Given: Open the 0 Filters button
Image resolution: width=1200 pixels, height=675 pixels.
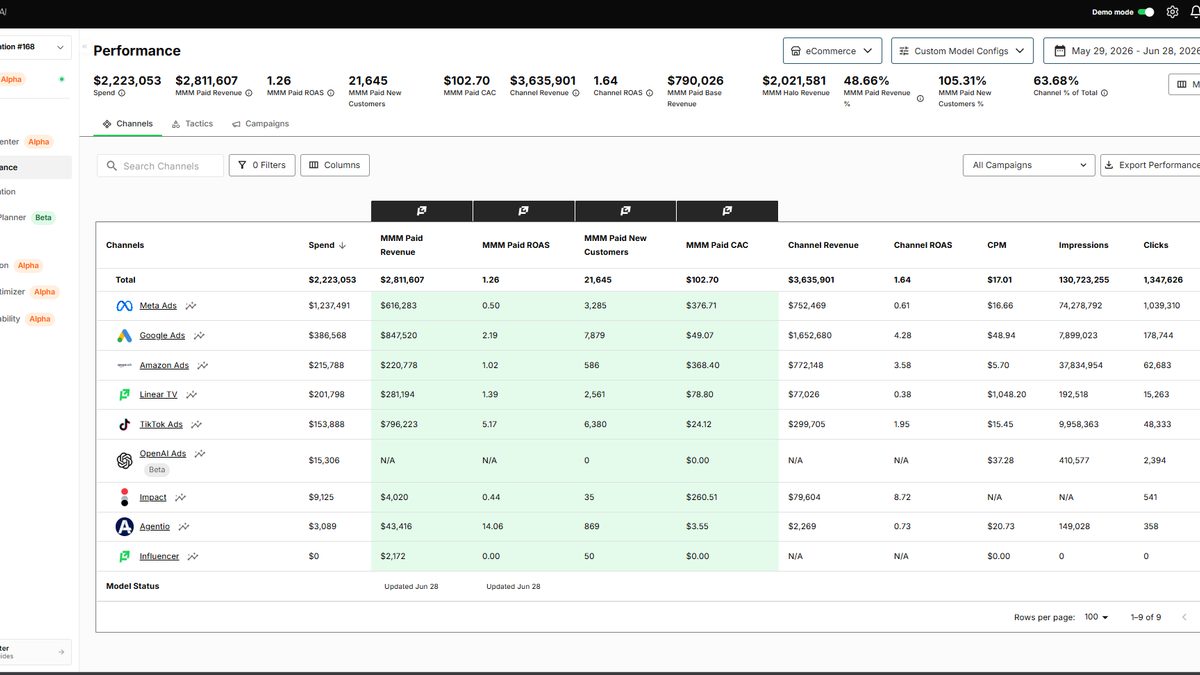Looking at the screenshot, I should (262, 165).
